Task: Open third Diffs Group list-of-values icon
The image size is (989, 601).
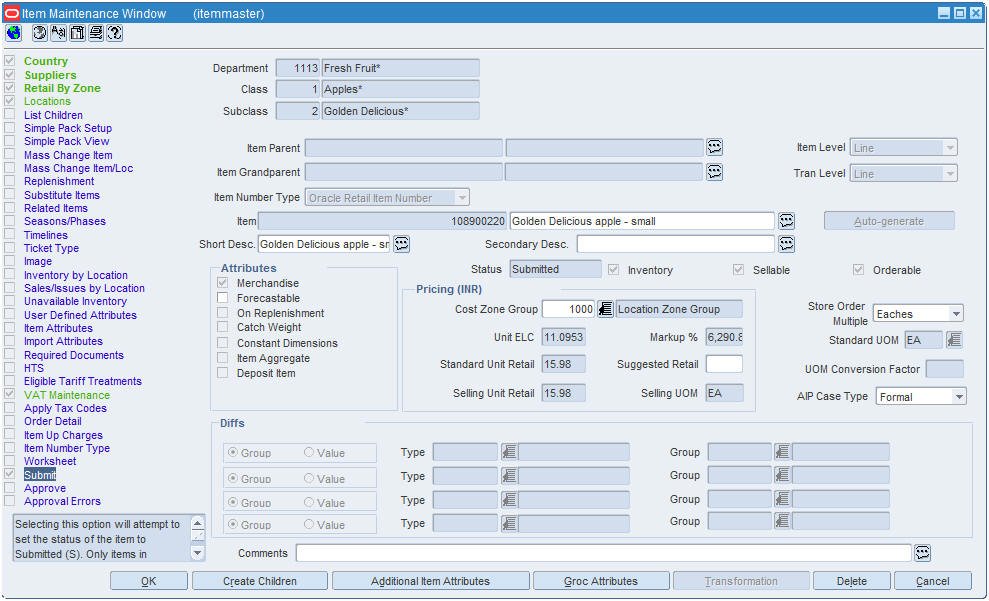Action: tap(782, 499)
